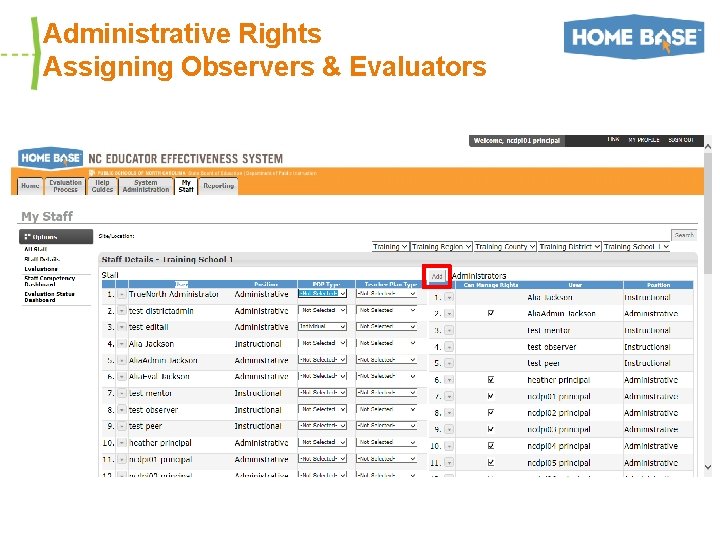Open the My Profile link
Image resolution: width=720 pixels, height=540 pixels.
pyautogui.click(x=644, y=140)
